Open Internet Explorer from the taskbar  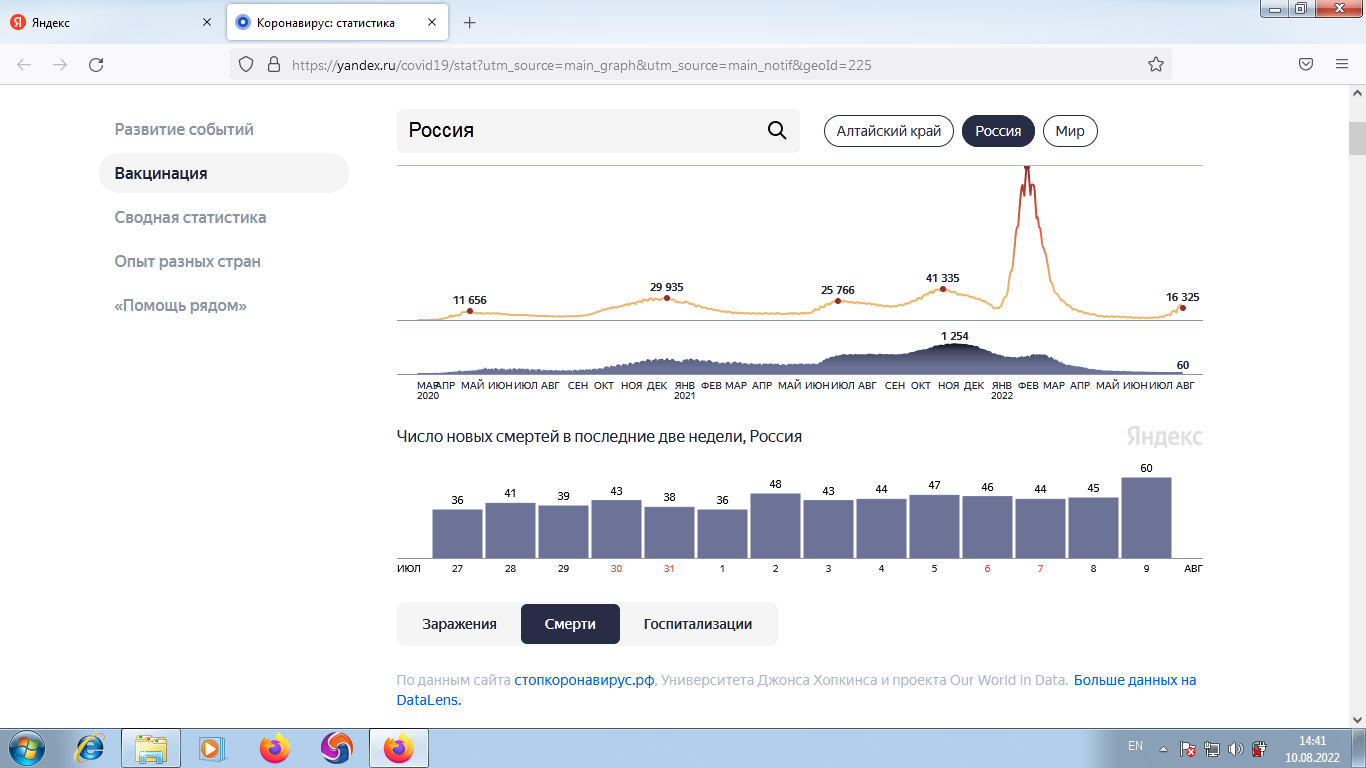(x=91, y=747)
